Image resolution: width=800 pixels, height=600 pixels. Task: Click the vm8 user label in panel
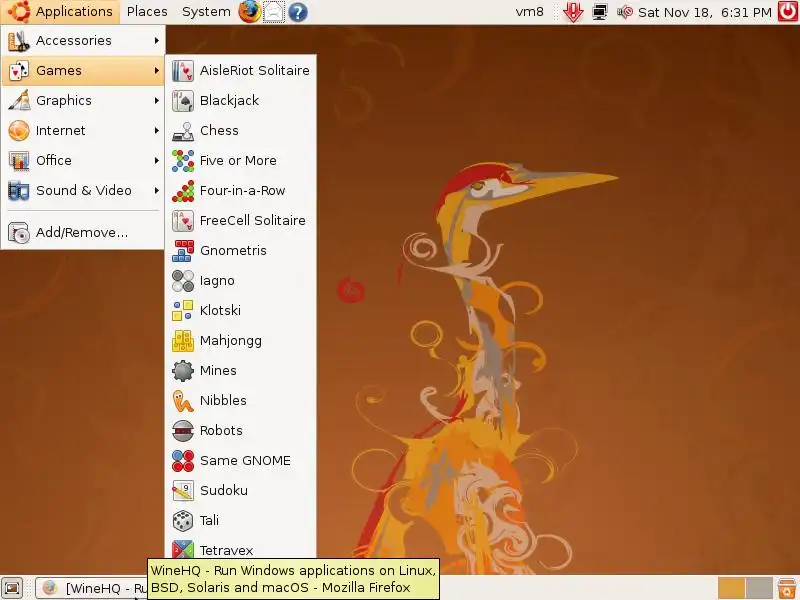[530, 12]
